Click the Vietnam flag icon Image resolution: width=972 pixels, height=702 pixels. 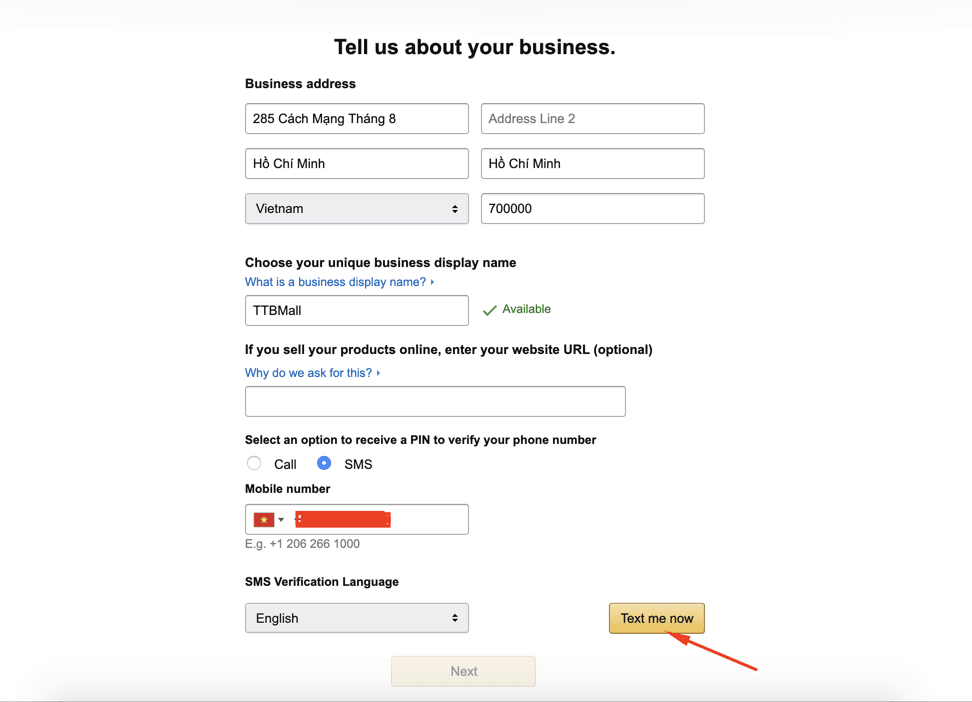[x=263, y=520]
